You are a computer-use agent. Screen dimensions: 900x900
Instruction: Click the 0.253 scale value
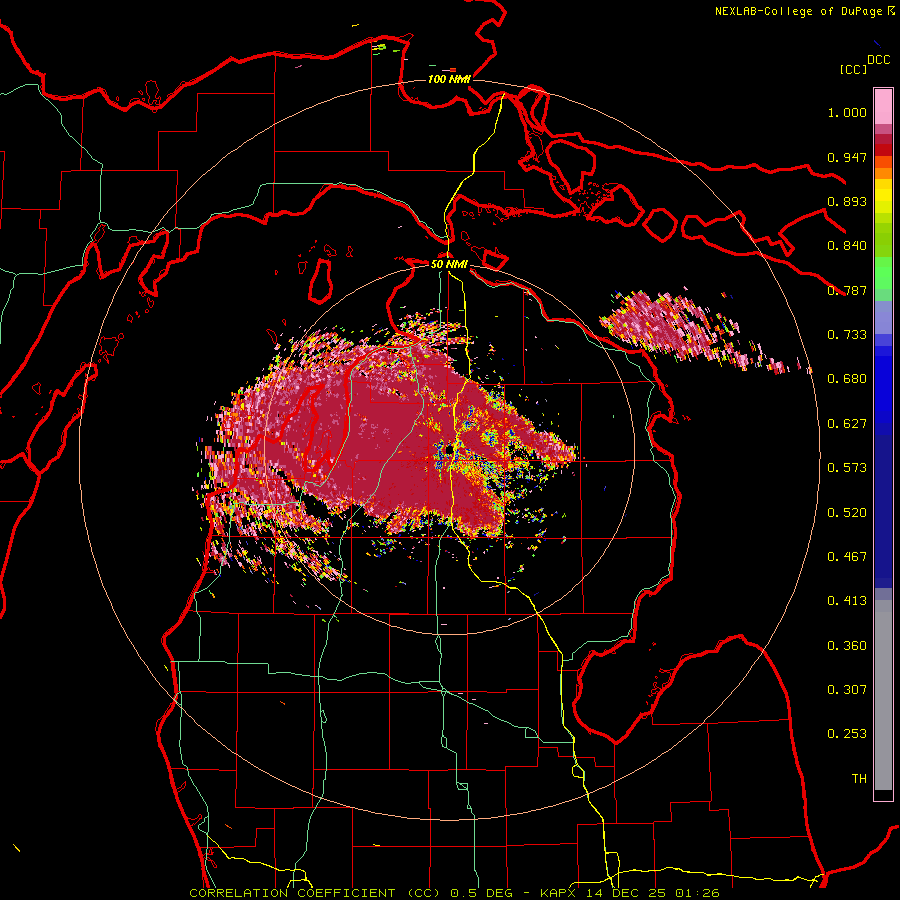(847, 734)
